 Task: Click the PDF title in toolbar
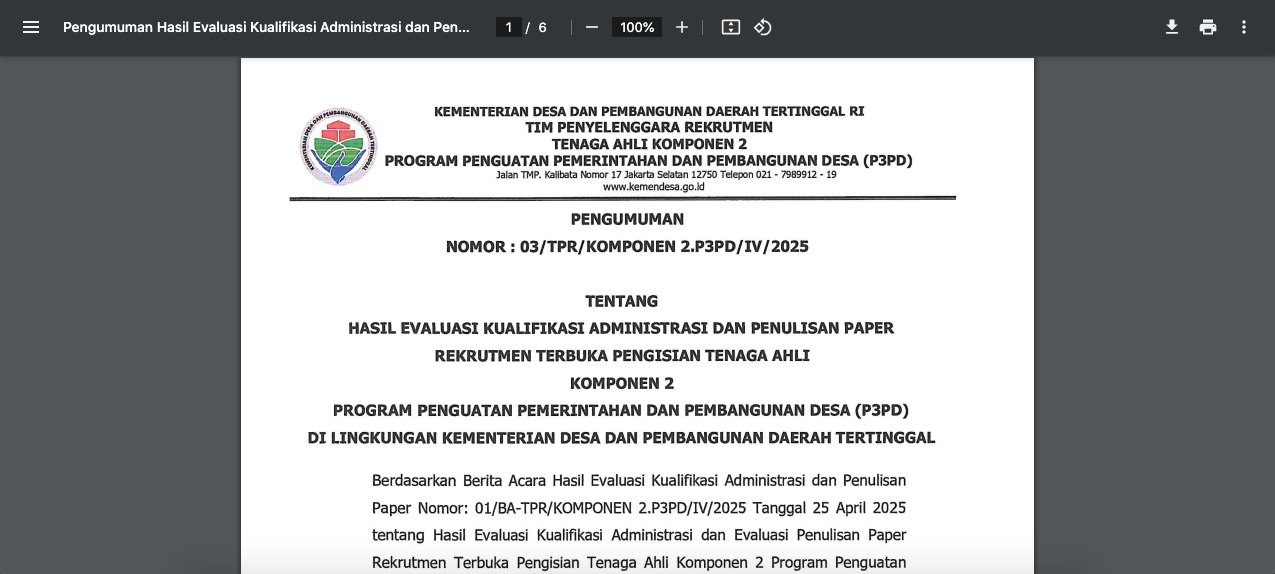pyautogui.click(x=266, y=27)
